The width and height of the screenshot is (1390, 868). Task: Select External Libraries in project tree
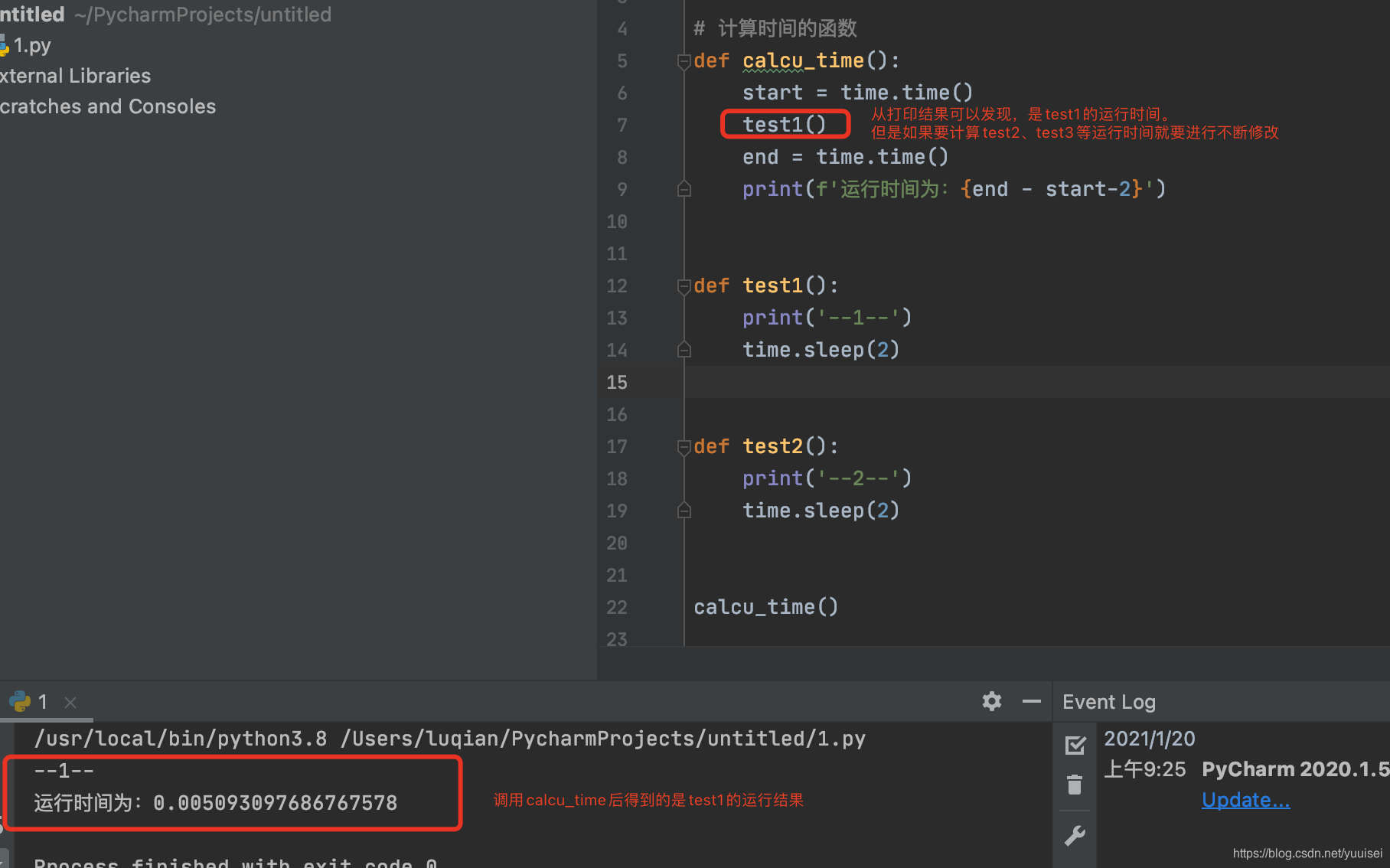(x=76, y=76)
